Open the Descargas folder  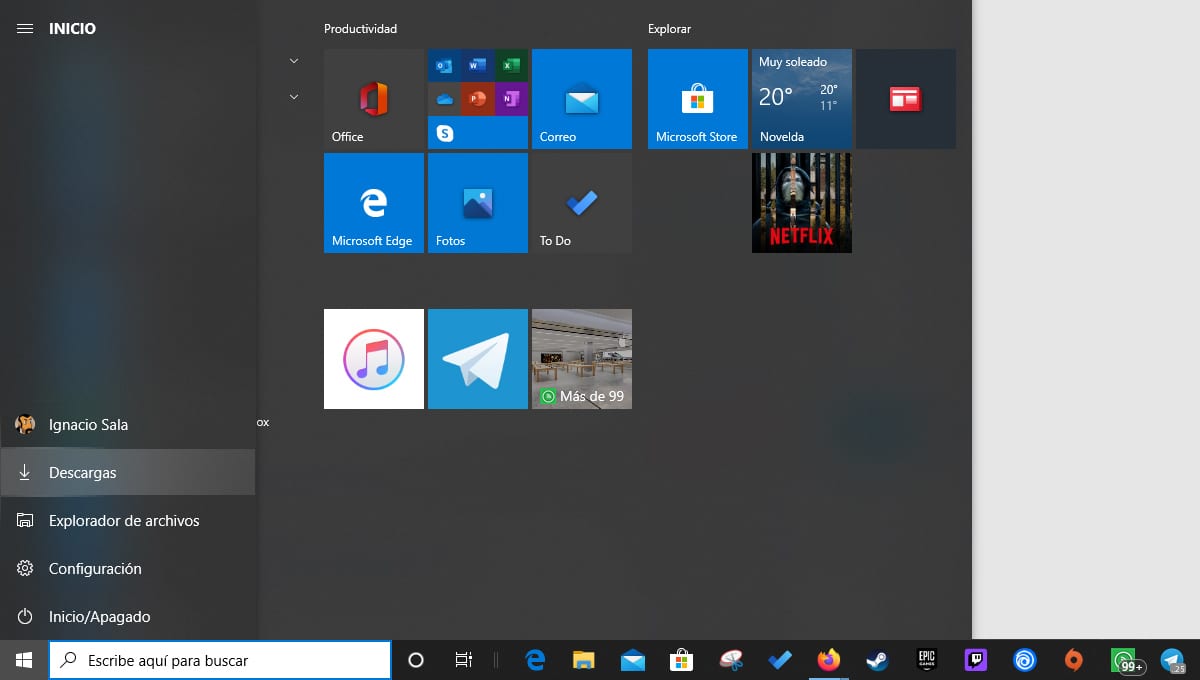128,473
